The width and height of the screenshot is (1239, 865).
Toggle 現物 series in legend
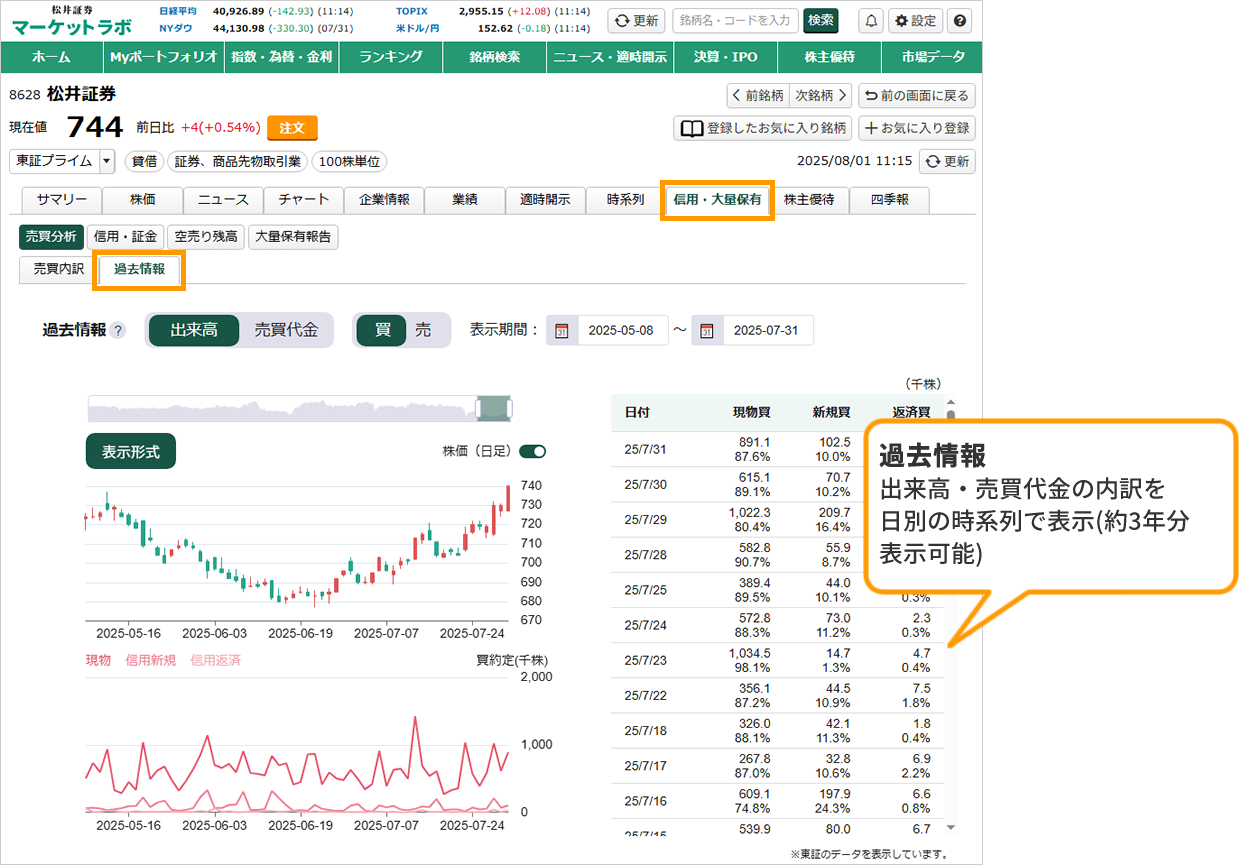tap(98, 660)
